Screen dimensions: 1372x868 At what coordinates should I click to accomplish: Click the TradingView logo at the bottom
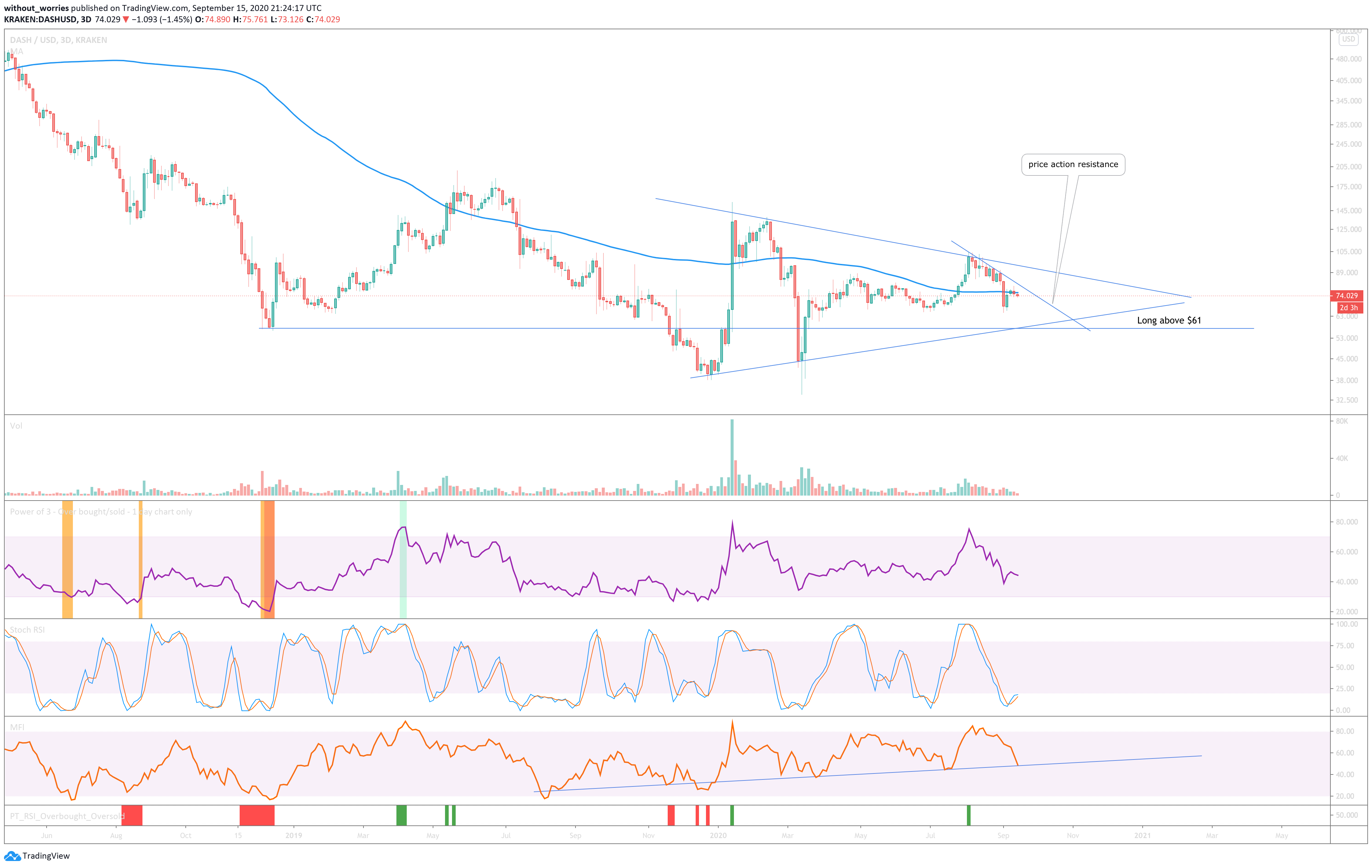click(37, 855)
